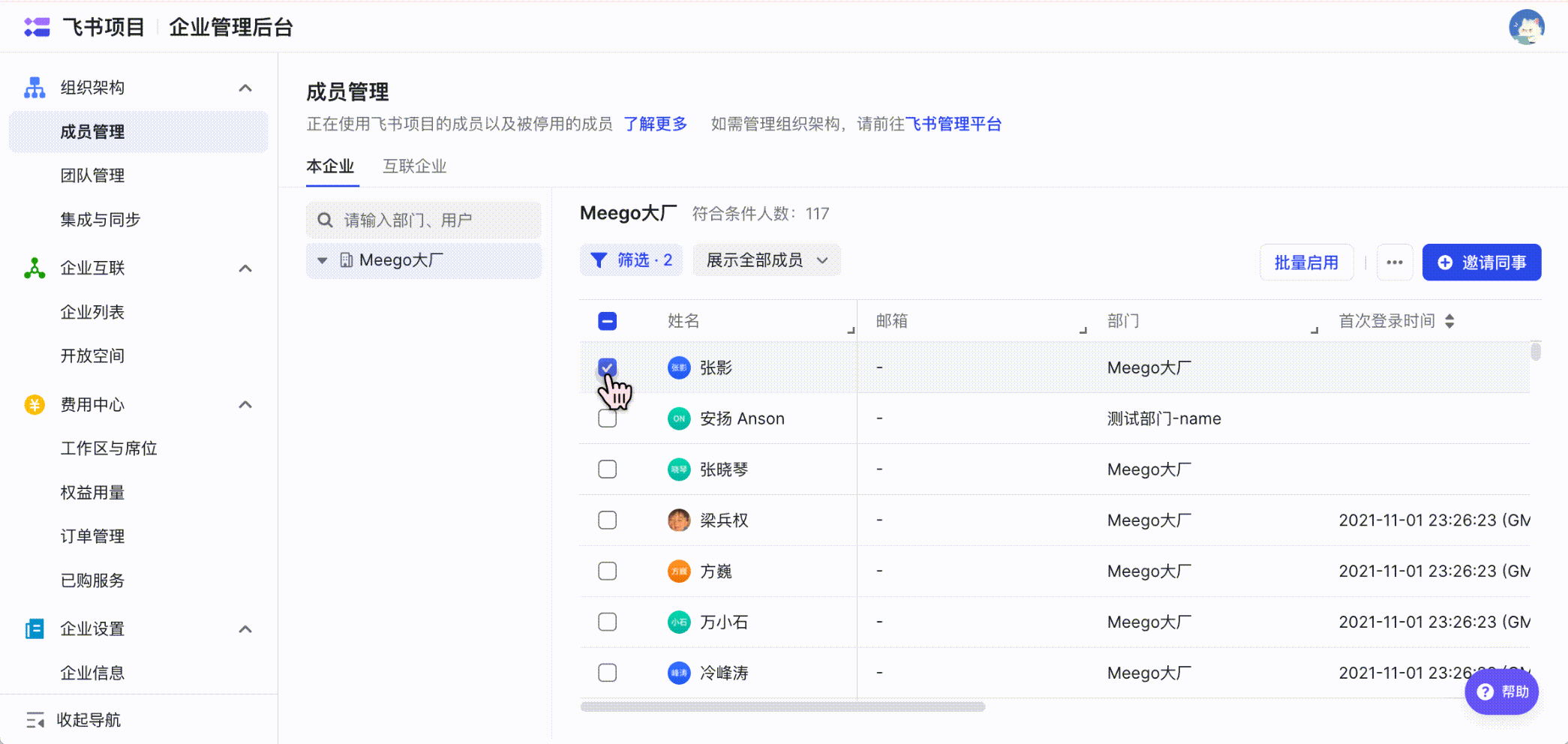Viewport: 1568px width, 744px height.
Task: Click the filter funnel icon
Action: point(599,260)
